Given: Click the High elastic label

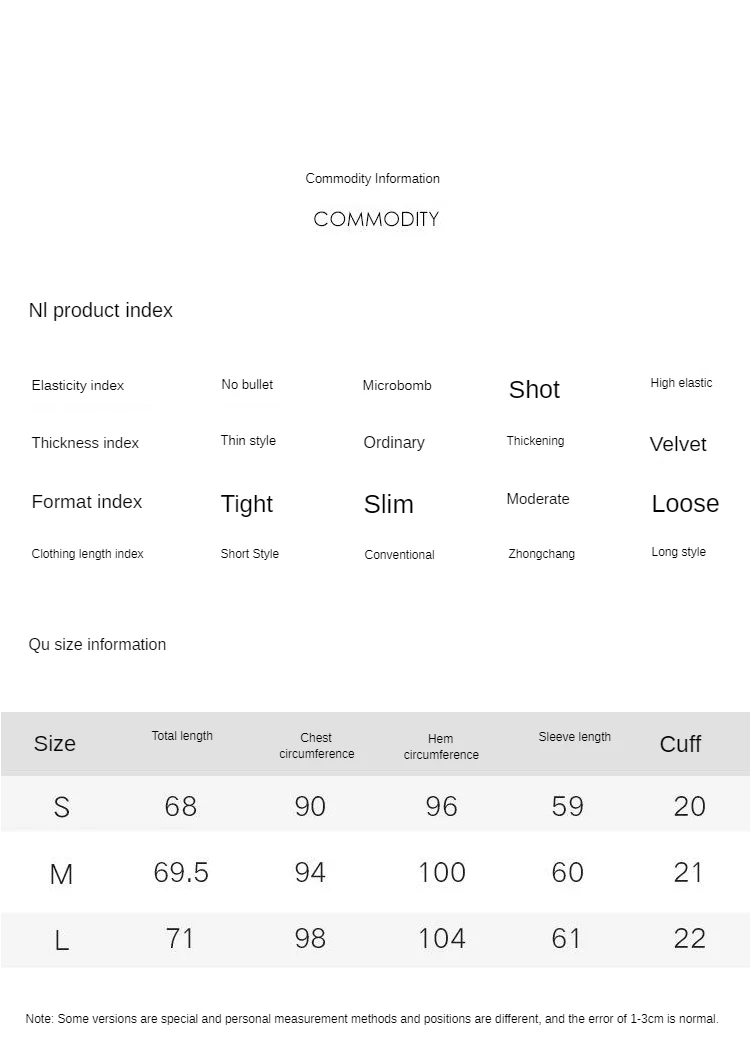Looking at the screenshot, I should (x=681, y=383).
